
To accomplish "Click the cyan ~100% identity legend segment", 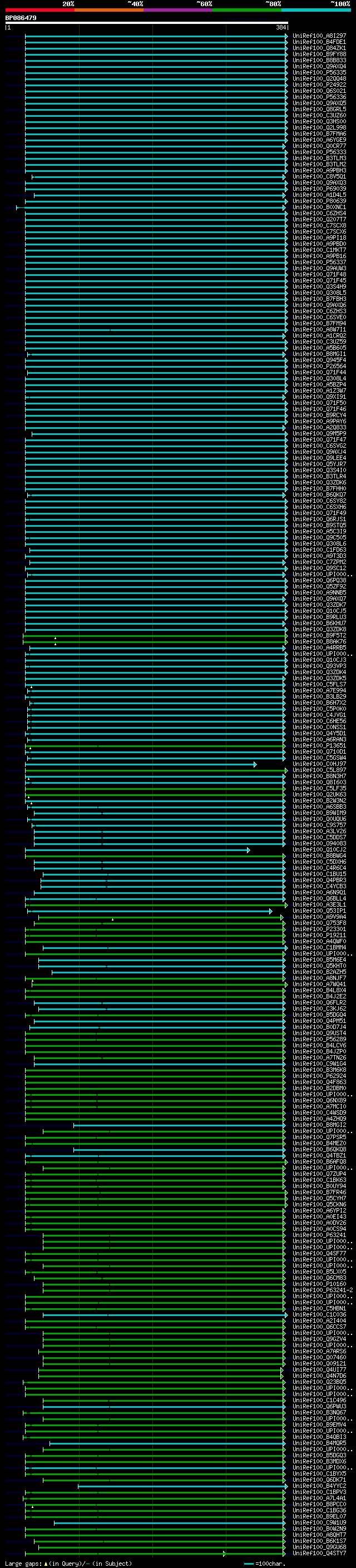I will pos(316,11).
